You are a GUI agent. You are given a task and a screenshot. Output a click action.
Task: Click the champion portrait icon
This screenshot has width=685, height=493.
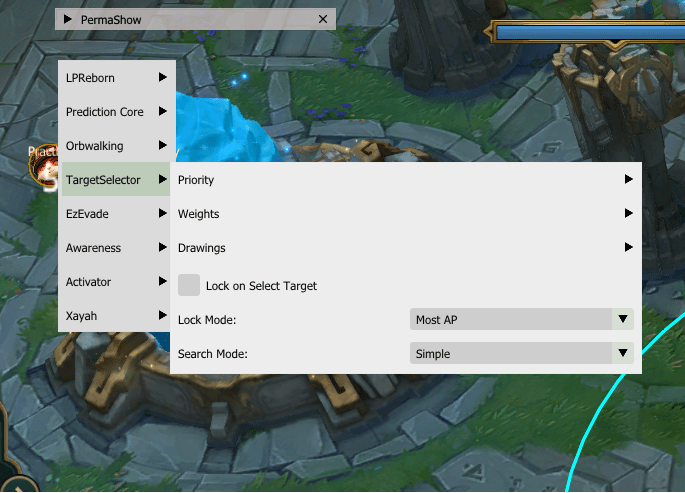[43, 168]
